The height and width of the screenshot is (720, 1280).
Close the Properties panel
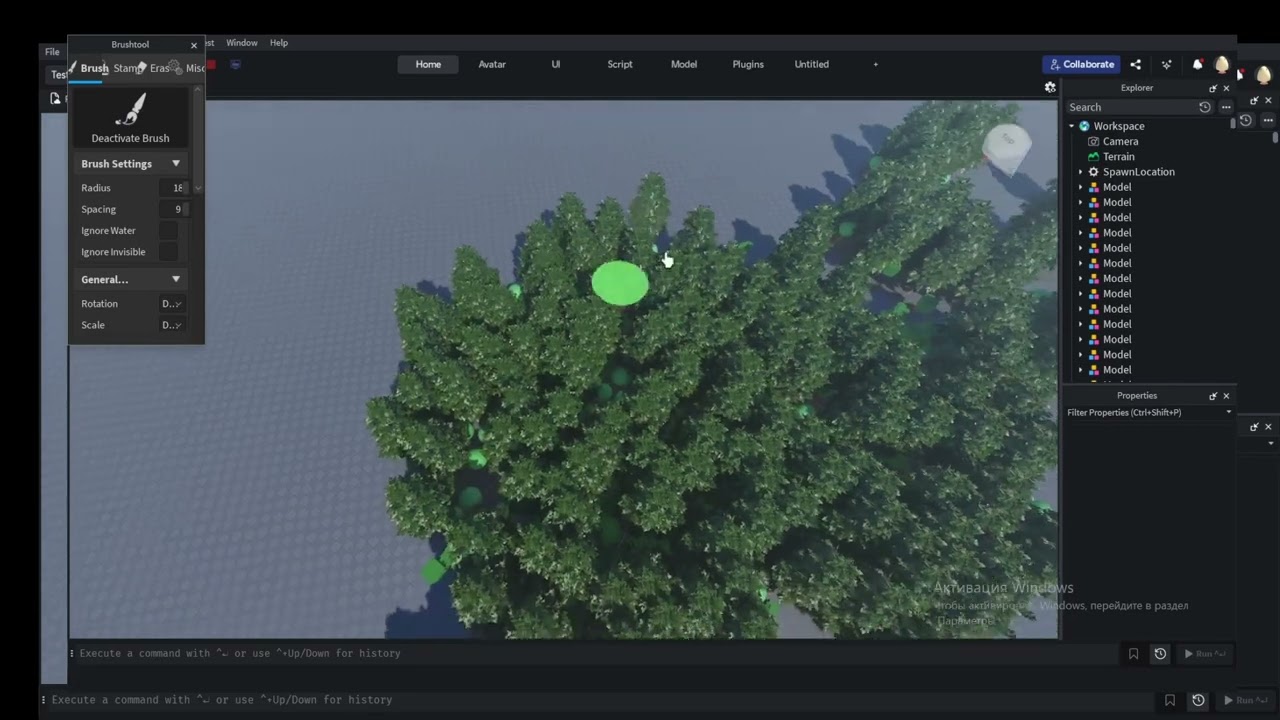coord(1226,396)
